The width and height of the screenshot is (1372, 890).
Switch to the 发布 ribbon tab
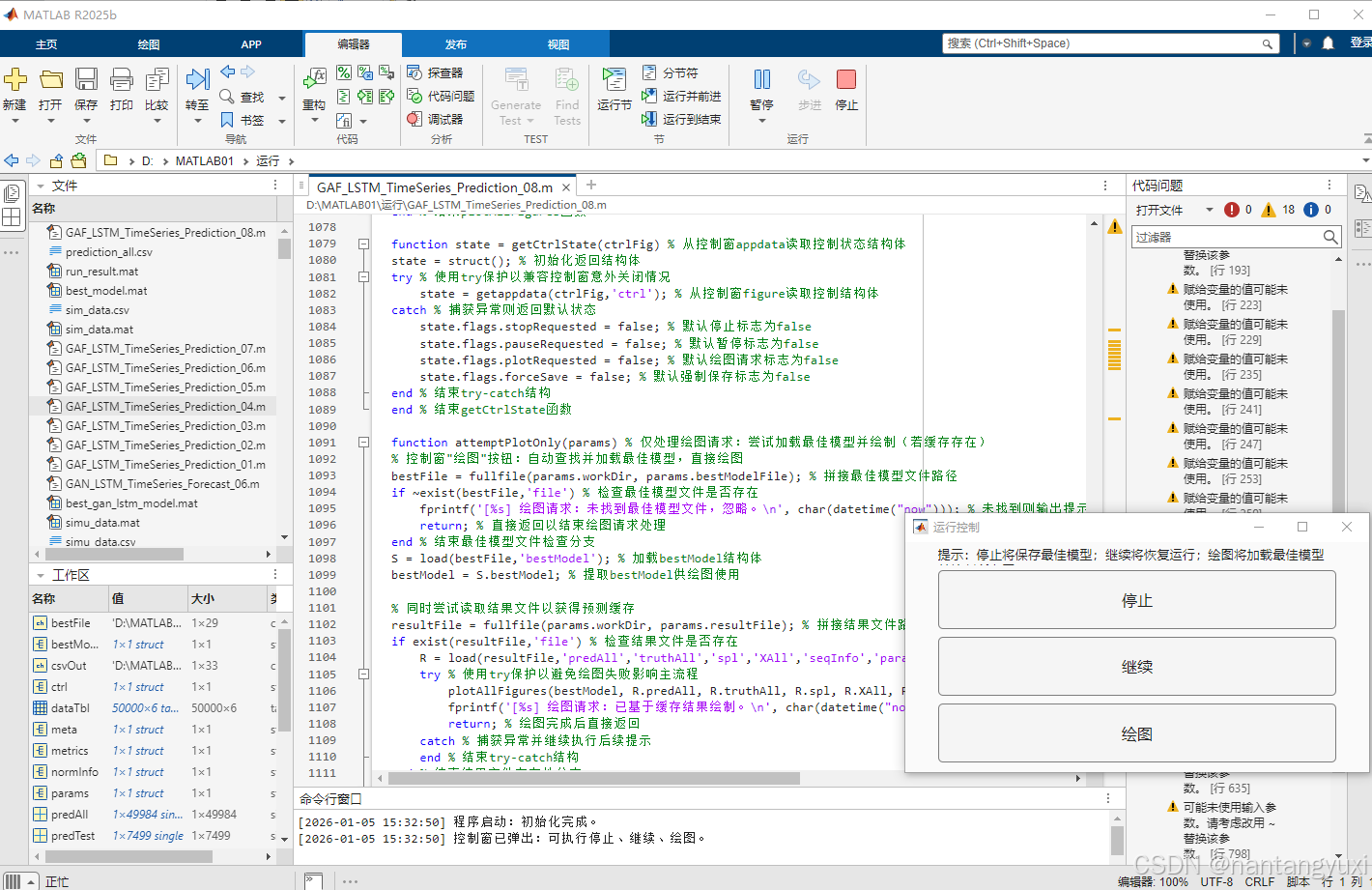(x=456, y=44)
